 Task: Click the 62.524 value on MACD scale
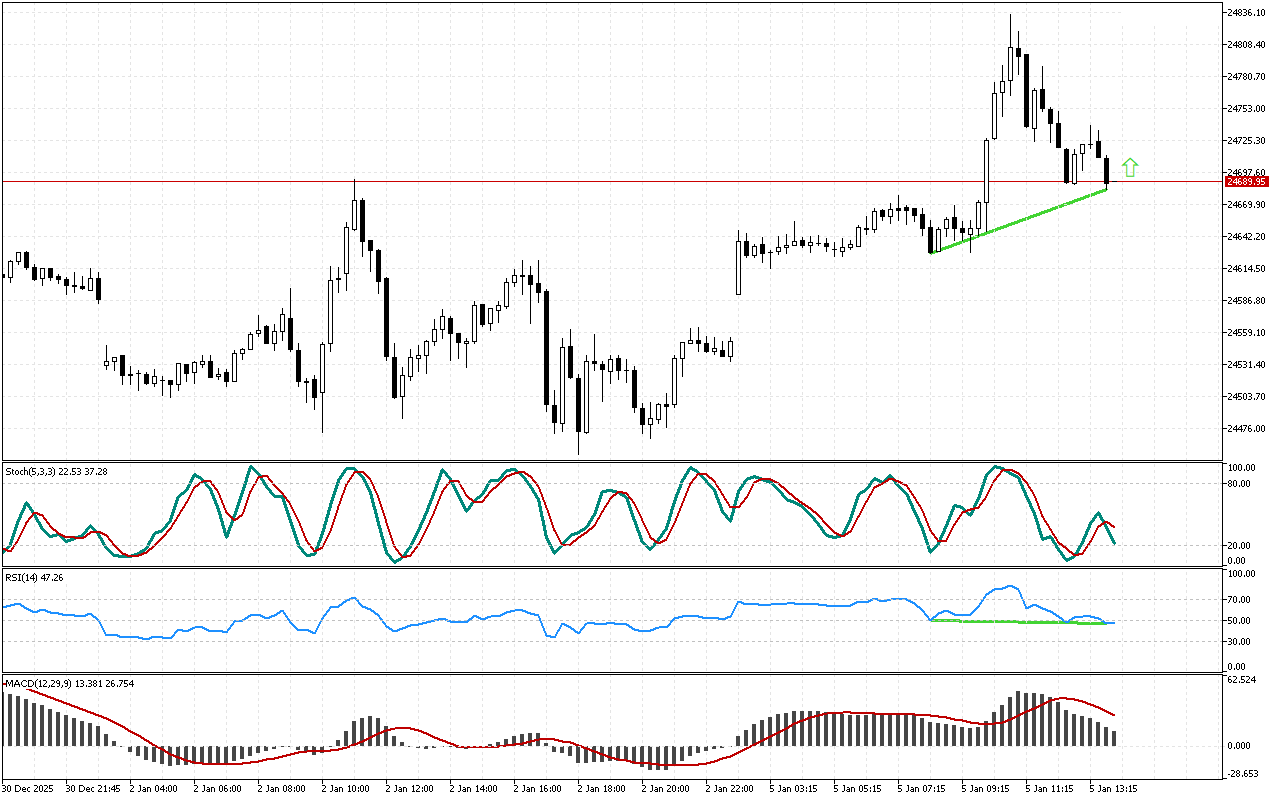coord(1241,681)
